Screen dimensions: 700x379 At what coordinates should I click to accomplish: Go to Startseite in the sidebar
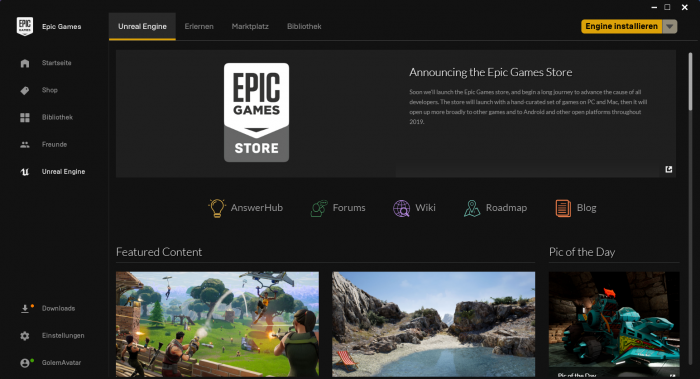click(57, 63)
